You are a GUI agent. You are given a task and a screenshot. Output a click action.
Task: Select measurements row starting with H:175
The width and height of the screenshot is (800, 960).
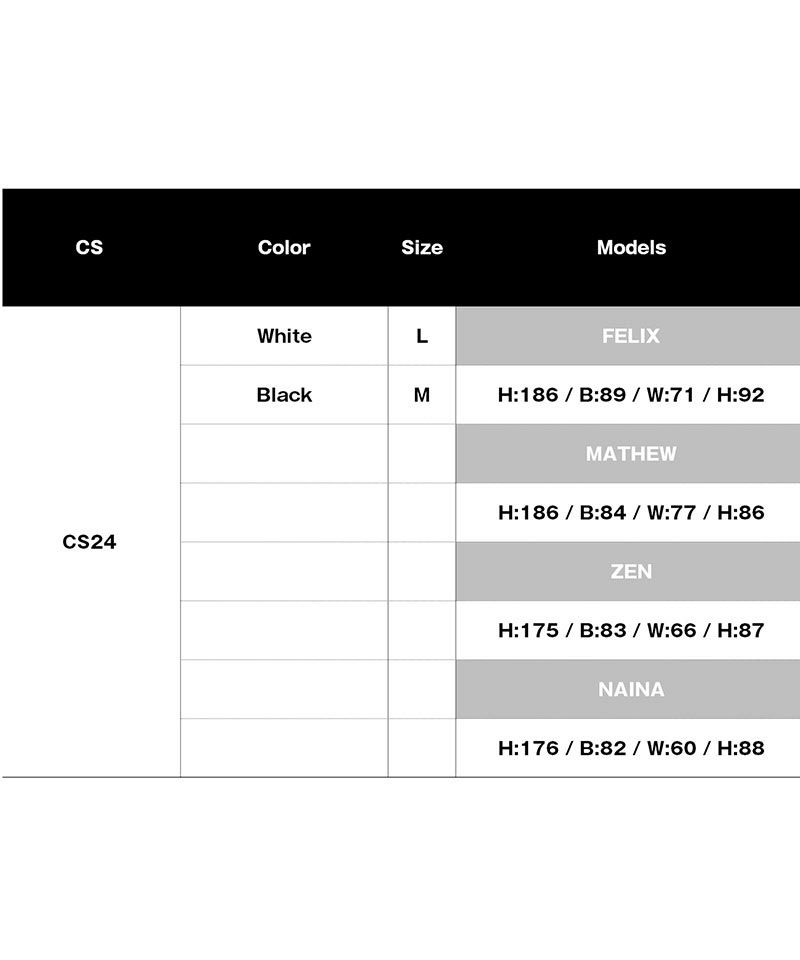[x=631, y=631]
